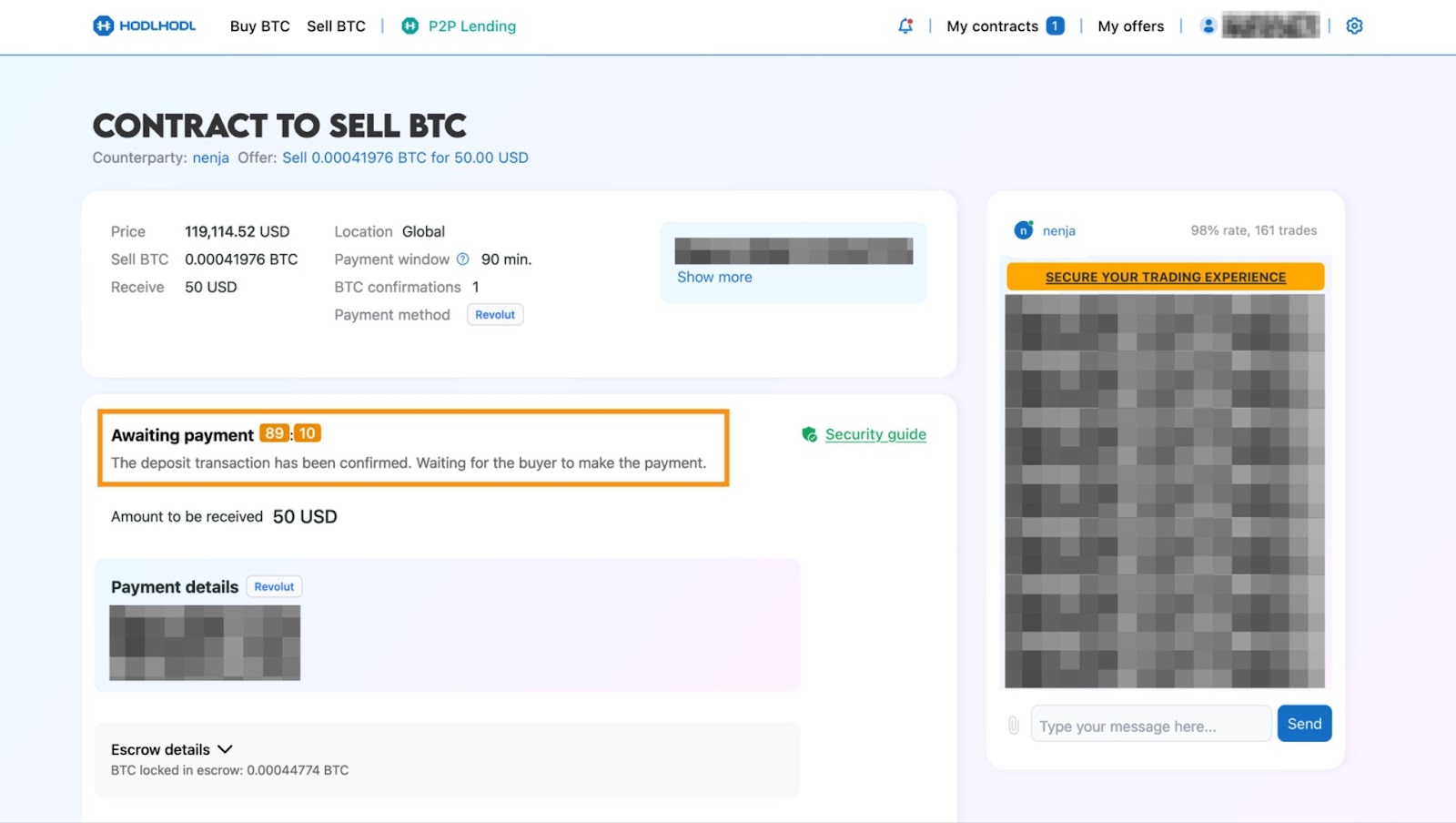Click the HodlHodl logo

click(144, 25)
